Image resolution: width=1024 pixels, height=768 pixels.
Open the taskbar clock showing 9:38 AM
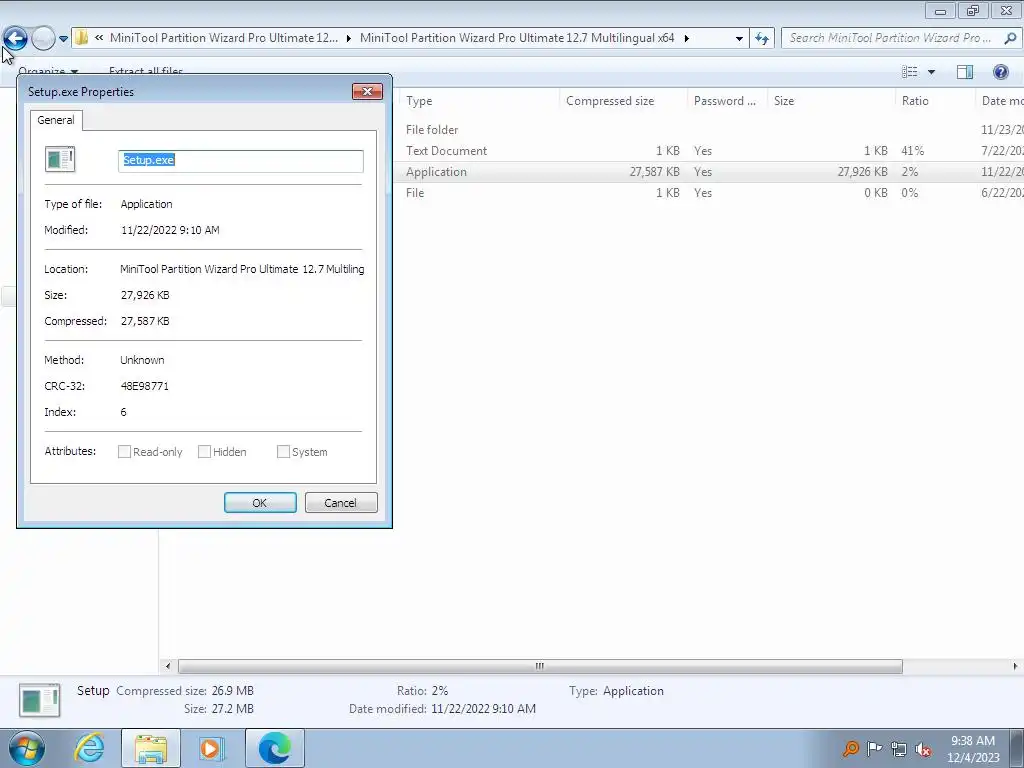(973, 749)
